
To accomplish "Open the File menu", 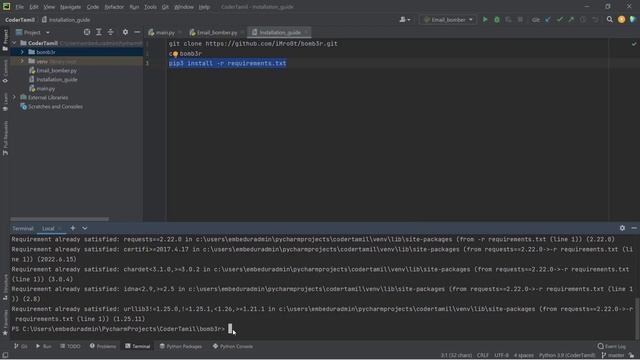I will [x=20, y=7].
